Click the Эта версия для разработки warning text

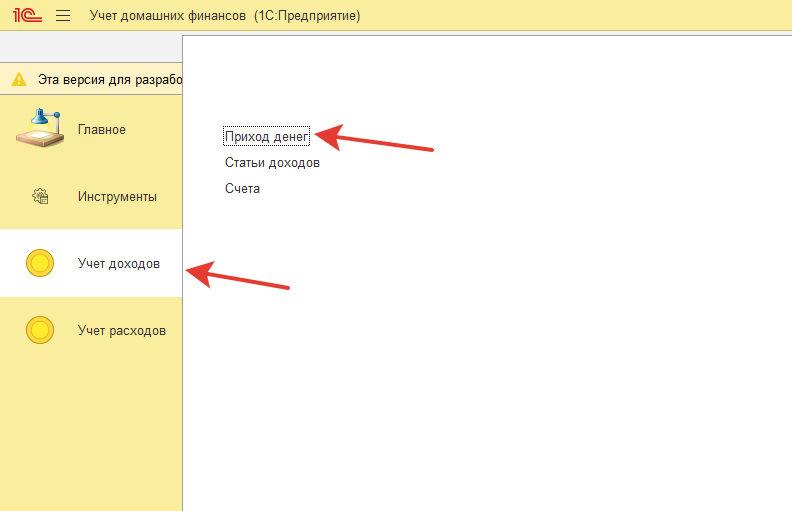110,80
